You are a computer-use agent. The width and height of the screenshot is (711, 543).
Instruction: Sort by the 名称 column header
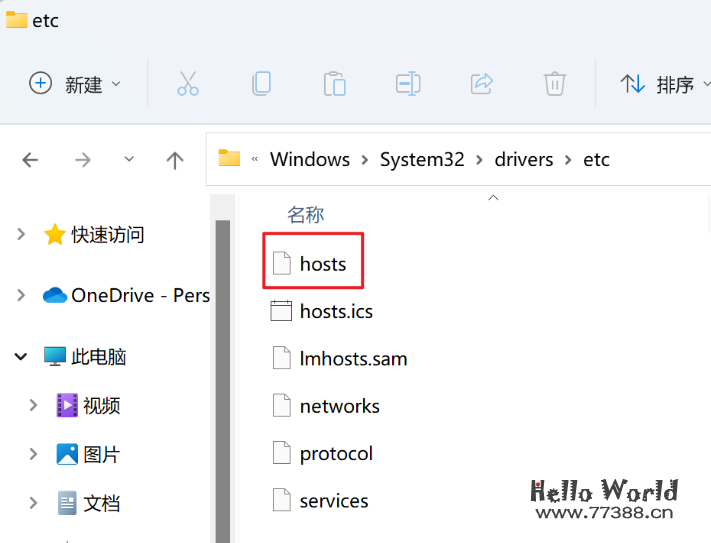point(306,214)
